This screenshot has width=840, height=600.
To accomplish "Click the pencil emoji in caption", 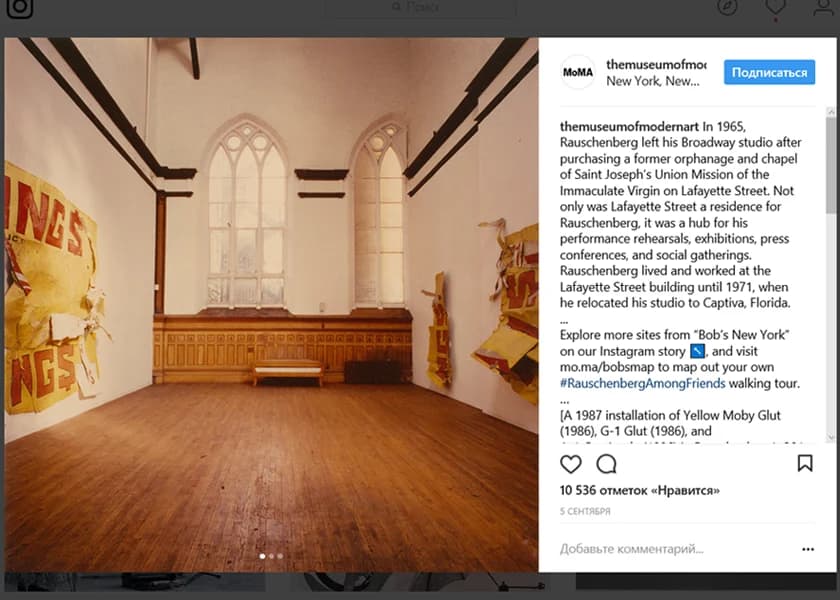I will [698, 351].
